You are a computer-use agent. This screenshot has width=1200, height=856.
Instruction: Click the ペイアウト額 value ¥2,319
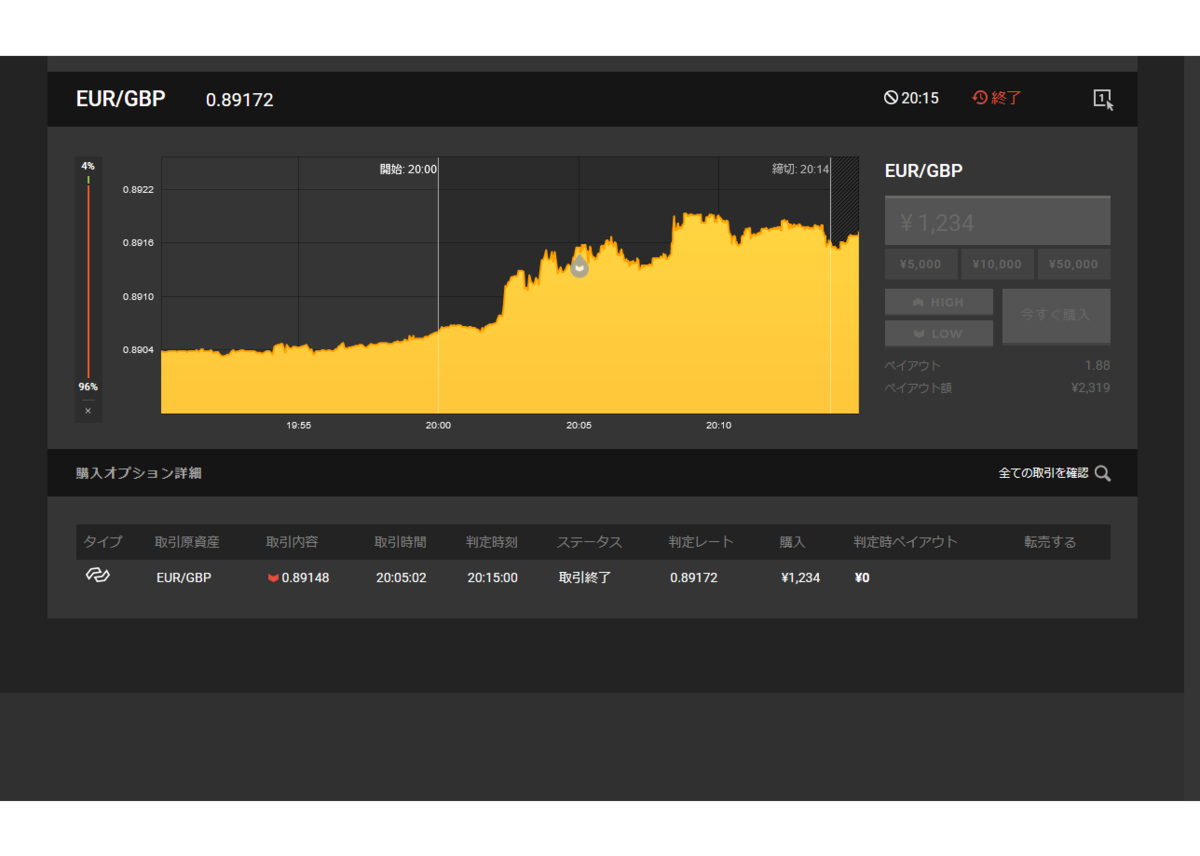[x=1090, y=387]
